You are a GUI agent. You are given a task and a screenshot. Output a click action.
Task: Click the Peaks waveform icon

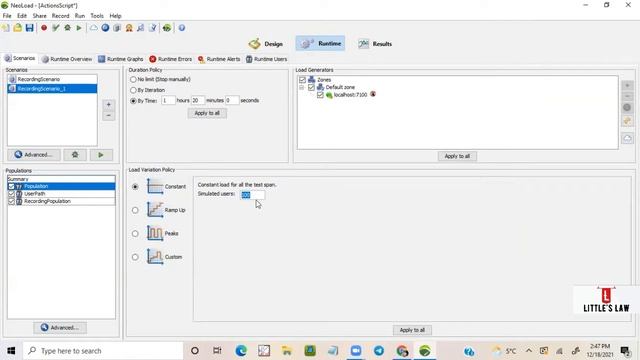coord(155,233)
